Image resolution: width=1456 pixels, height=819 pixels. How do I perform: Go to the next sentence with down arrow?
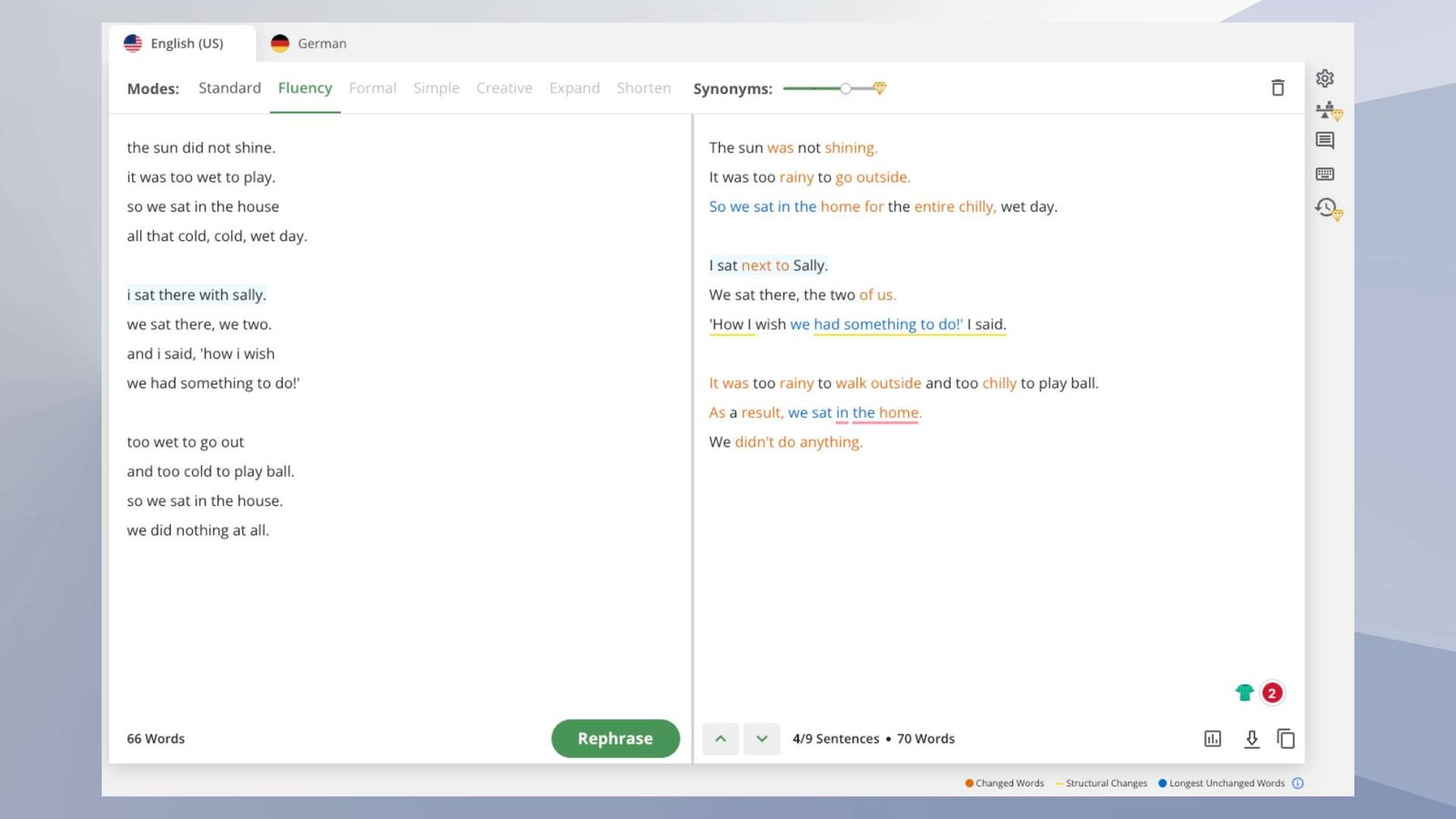point(762,739)
